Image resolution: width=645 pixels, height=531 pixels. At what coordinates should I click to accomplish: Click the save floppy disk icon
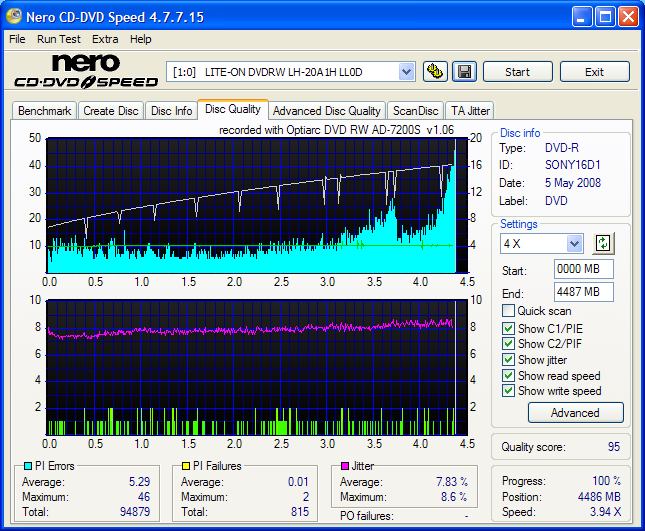click(x=464, y=72)
